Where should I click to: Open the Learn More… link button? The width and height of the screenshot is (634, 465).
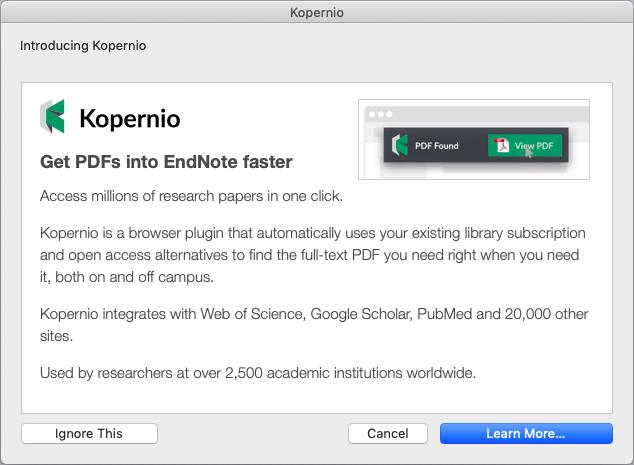click(526, 433)
